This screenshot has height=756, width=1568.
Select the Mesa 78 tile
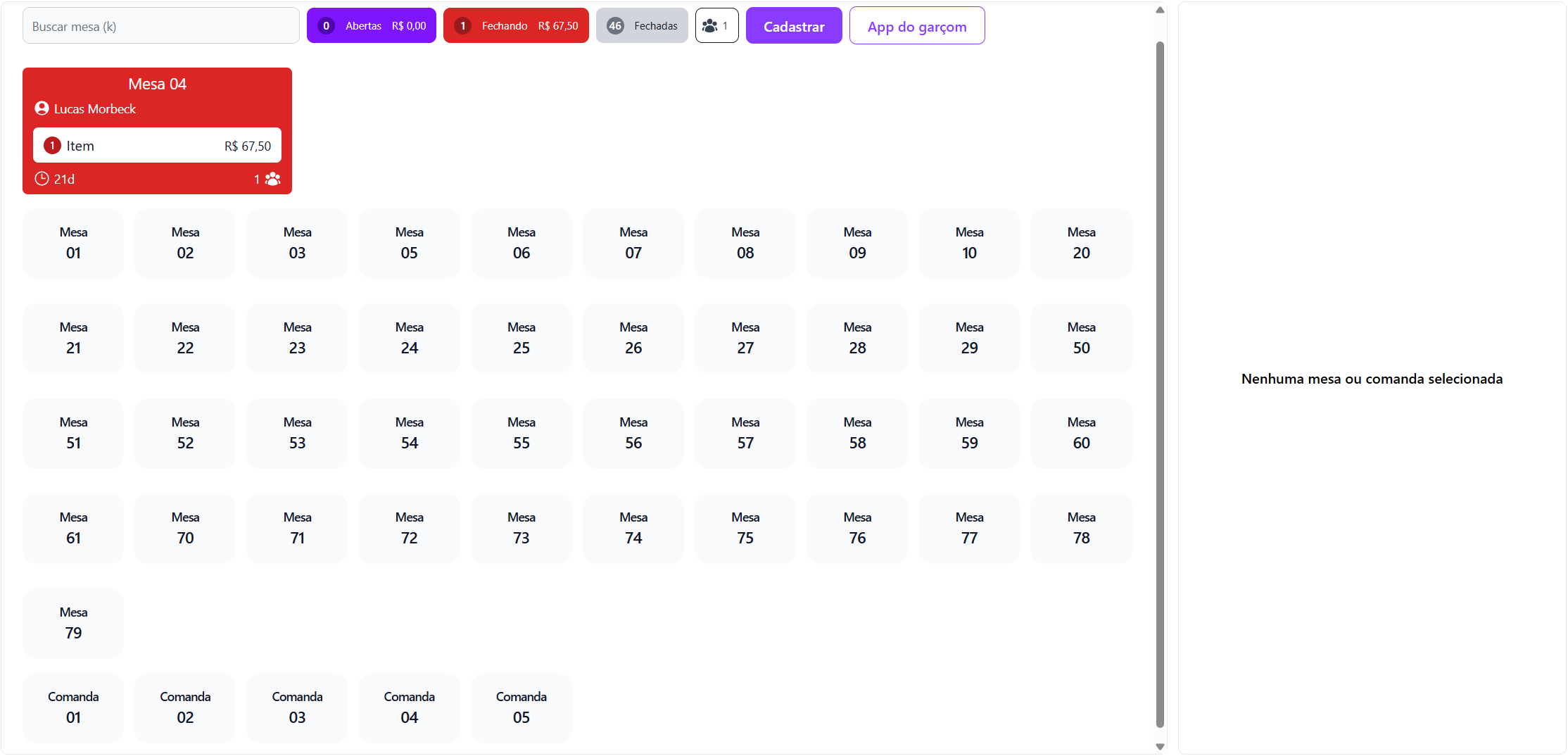tap(1081, 528)
